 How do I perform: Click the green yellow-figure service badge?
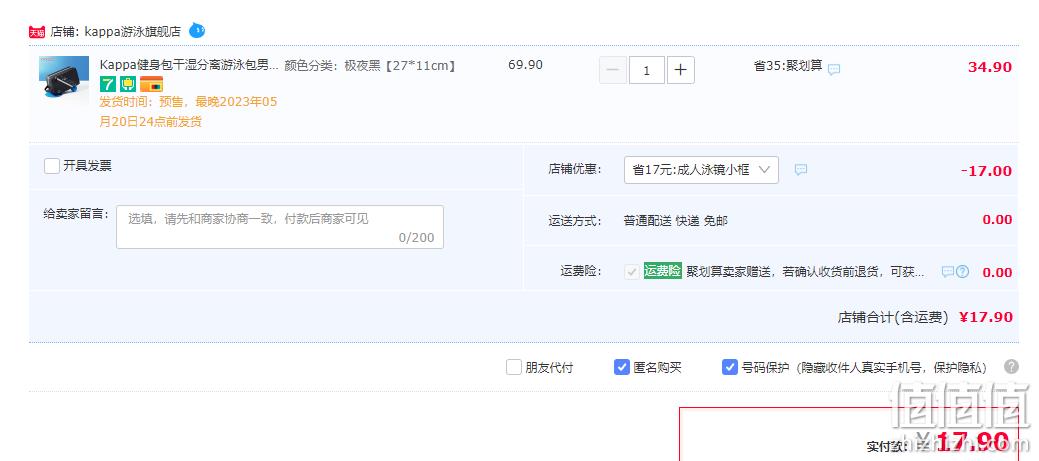[x=128, y=84]
